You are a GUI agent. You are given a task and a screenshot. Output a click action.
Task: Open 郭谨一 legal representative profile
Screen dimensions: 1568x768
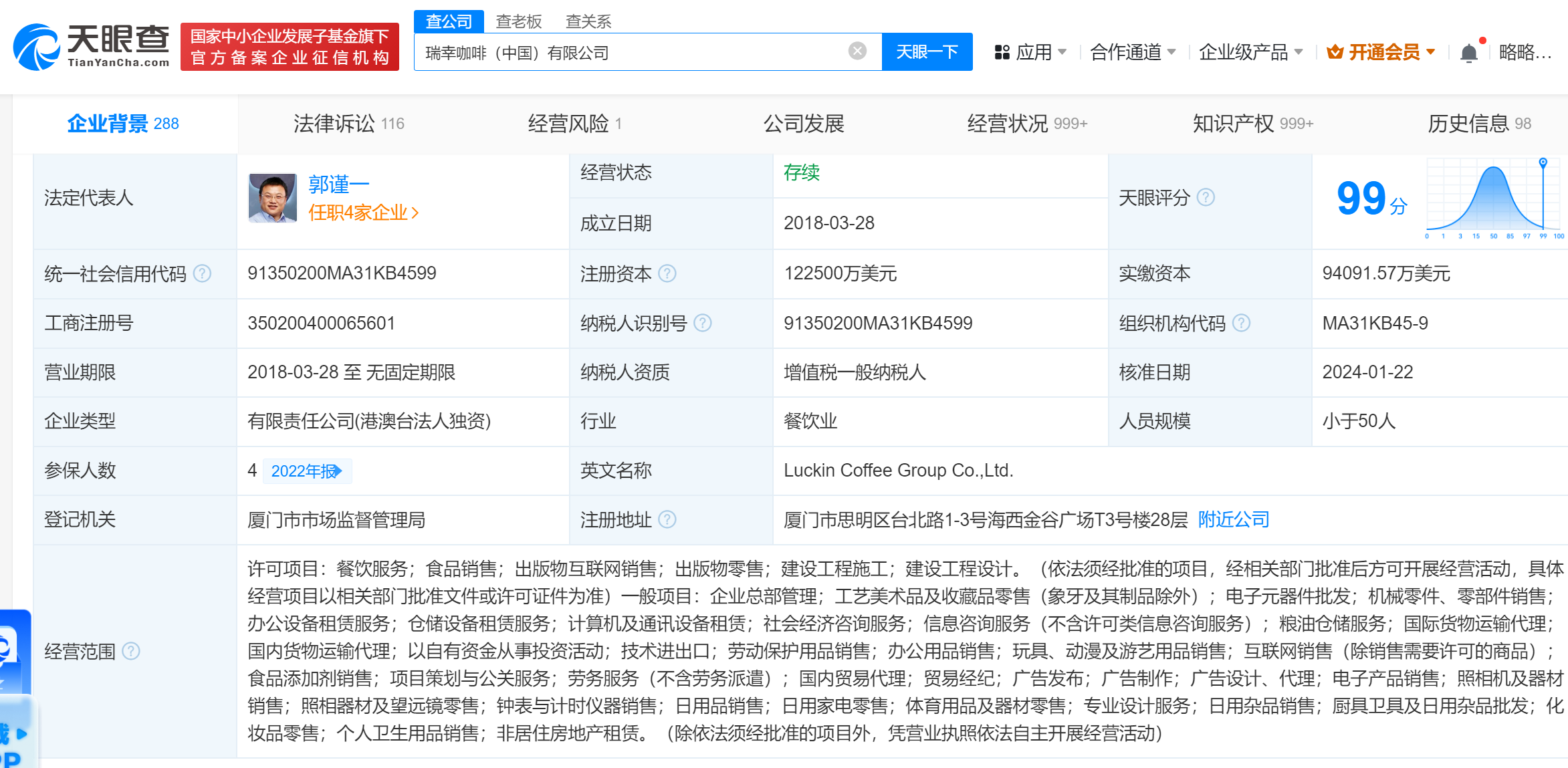coord(339,184)
